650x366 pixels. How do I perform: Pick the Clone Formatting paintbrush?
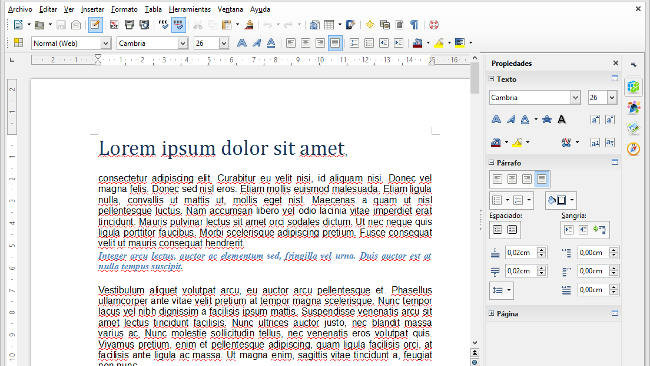tap(249, 25)
